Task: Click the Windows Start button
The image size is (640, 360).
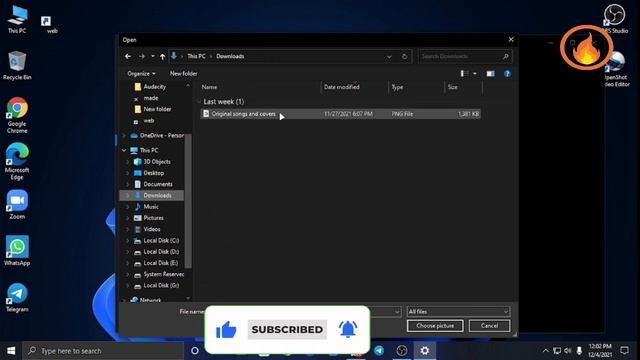Action: click(x=11, y=351)
